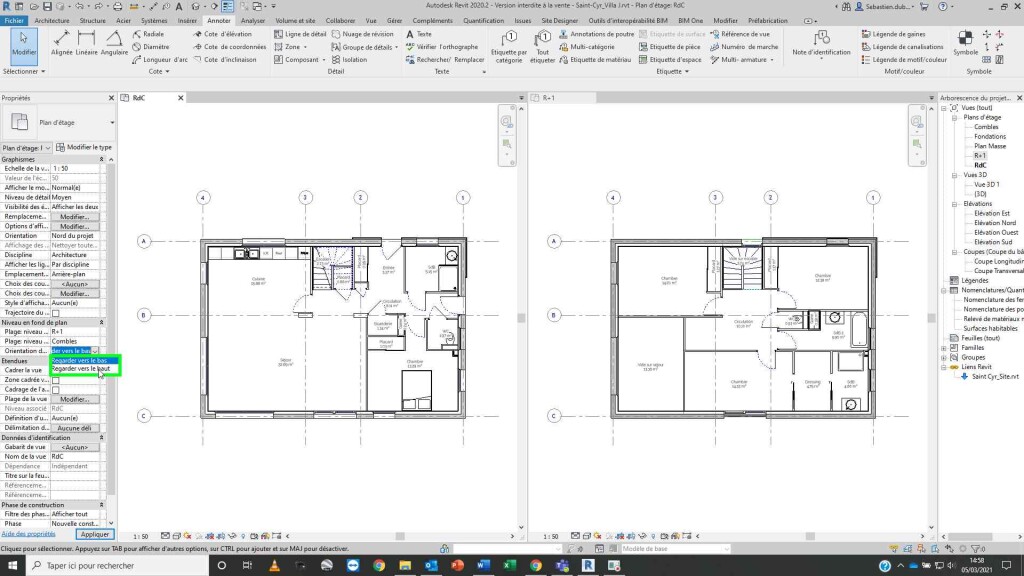Viewport: 1024px width, 576px height.
Task: Select the Alignée dimension tool
Action: click(x=62, y=42)
